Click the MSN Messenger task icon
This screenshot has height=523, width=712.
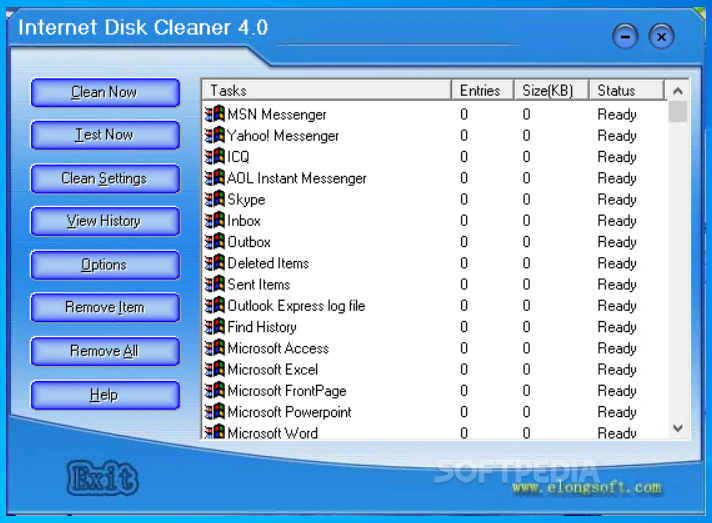215,113
